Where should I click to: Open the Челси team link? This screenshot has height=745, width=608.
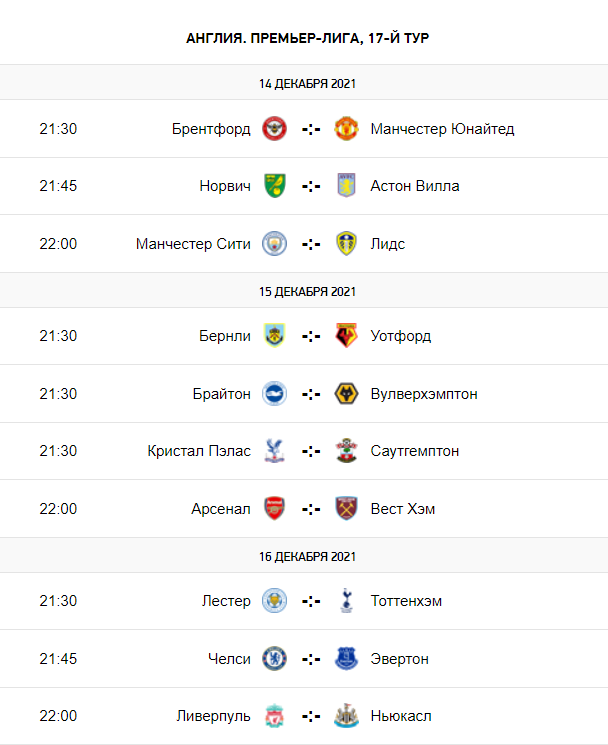point(228,658)
